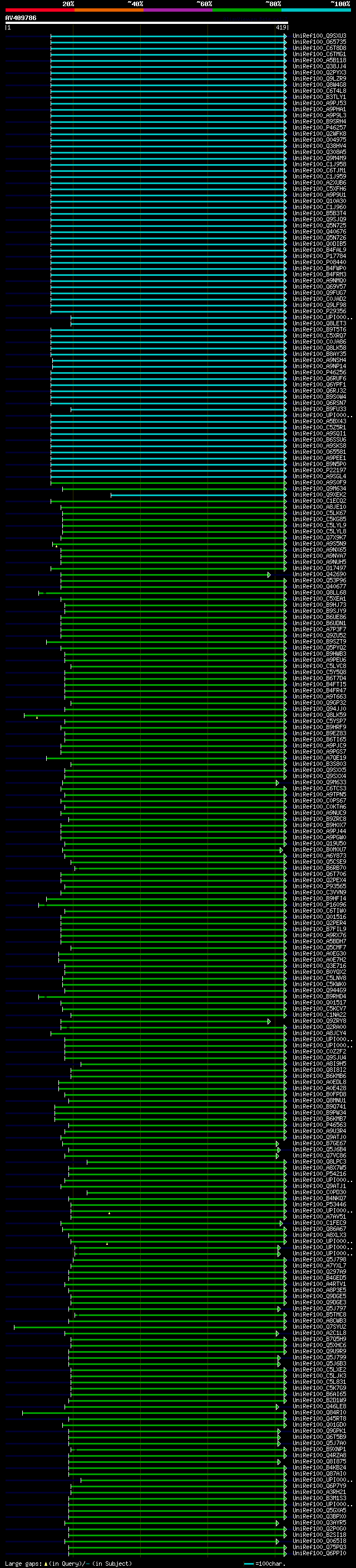
Task: Click the UniRef100_B2SI18 label
Action: (319, 1535)
